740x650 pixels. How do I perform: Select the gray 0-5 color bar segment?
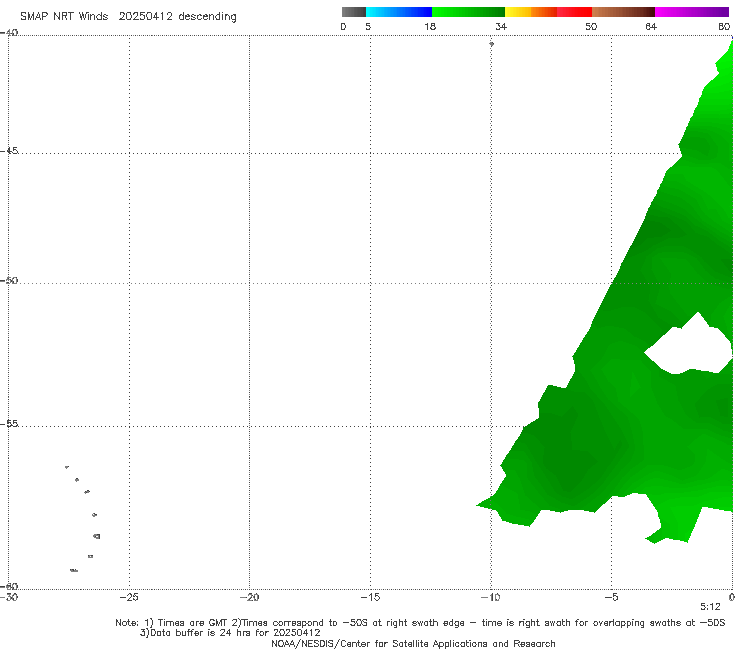click(x=354, y=12)
